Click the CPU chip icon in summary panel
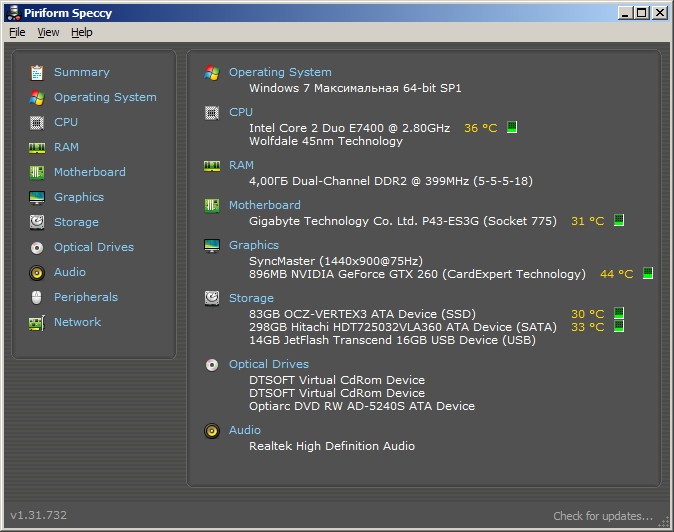Viewport: 674px width, 532px height. pos(212,113)
